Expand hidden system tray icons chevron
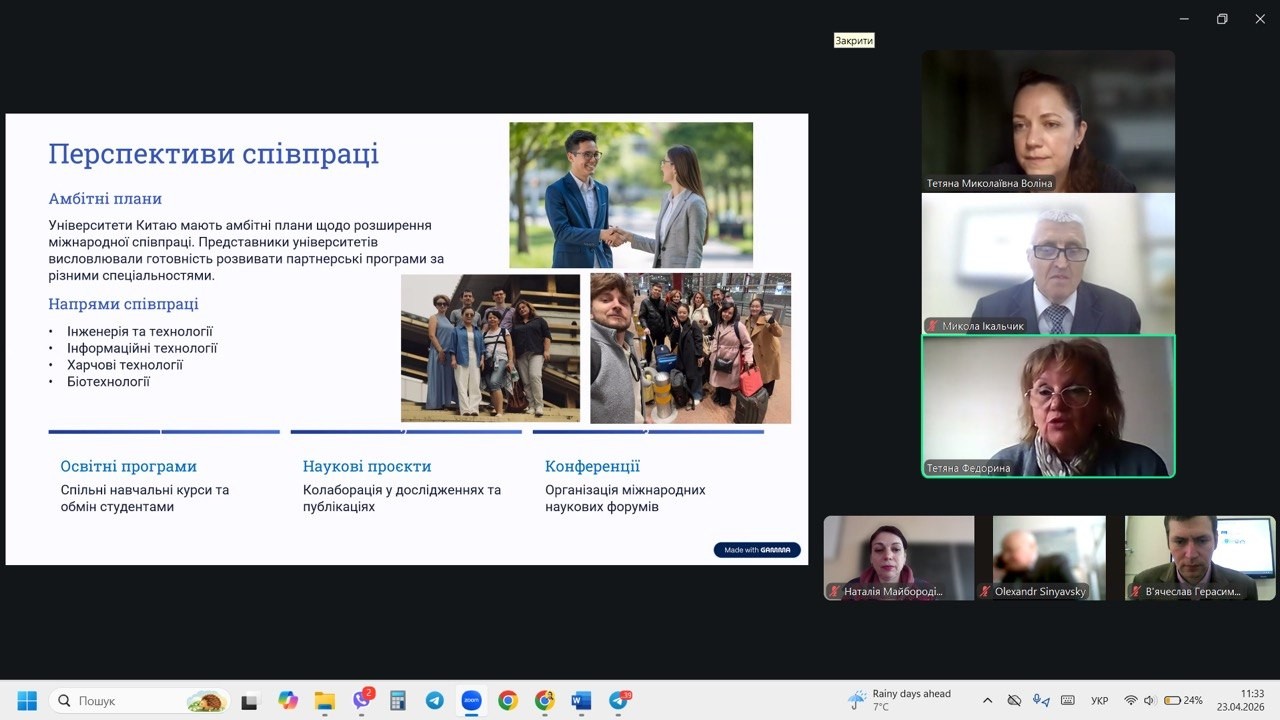 click(988, 700)
